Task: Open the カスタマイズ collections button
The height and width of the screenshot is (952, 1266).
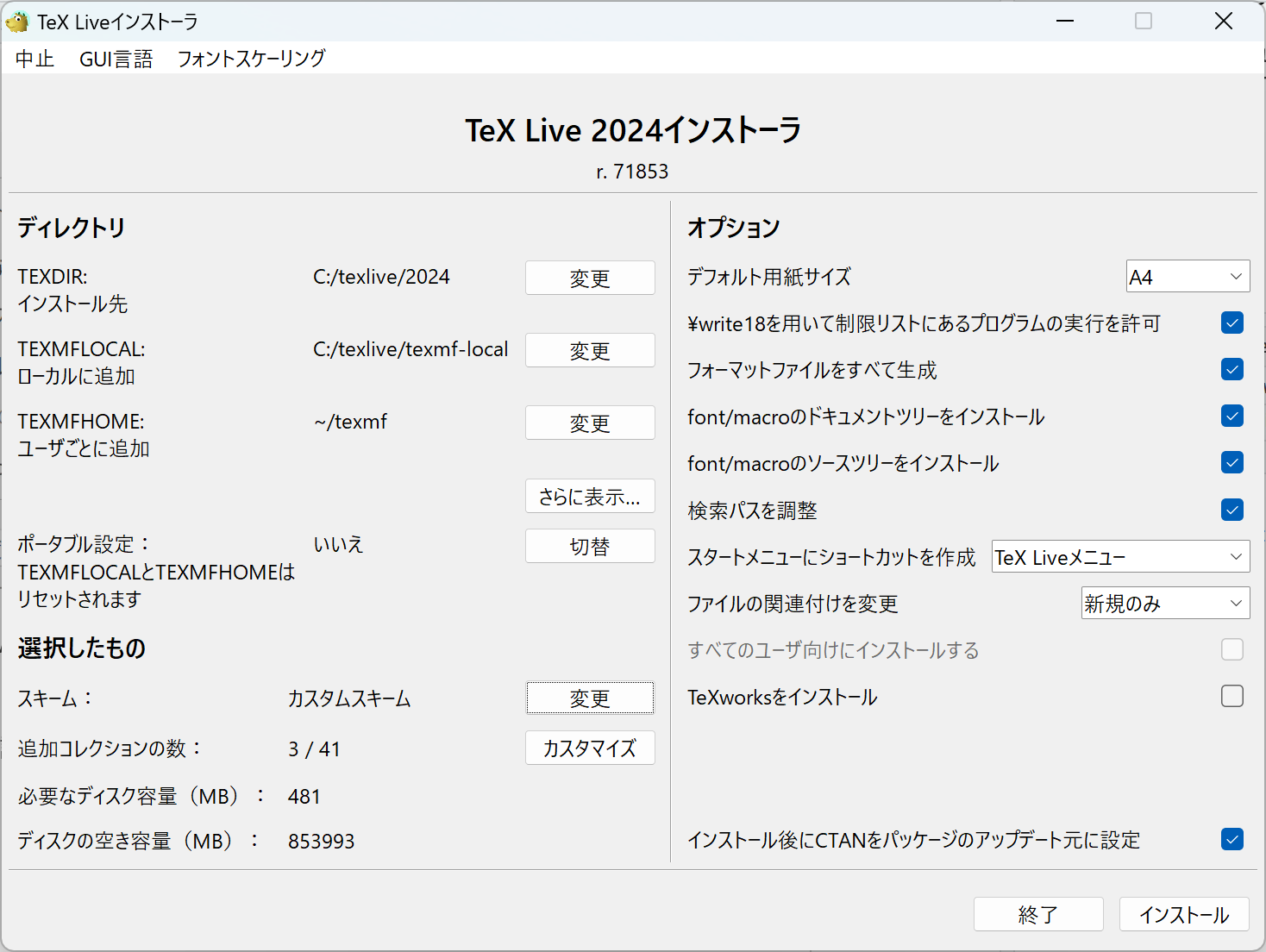Action: point(590,748)
